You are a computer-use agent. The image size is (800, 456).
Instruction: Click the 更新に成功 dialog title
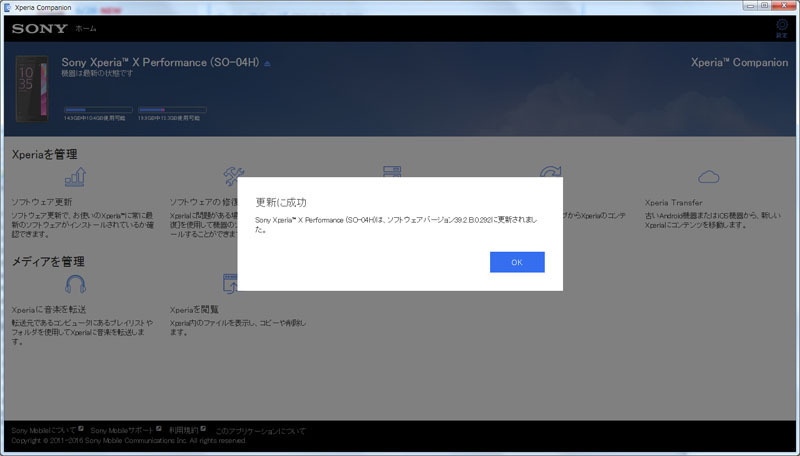[281, 202]
